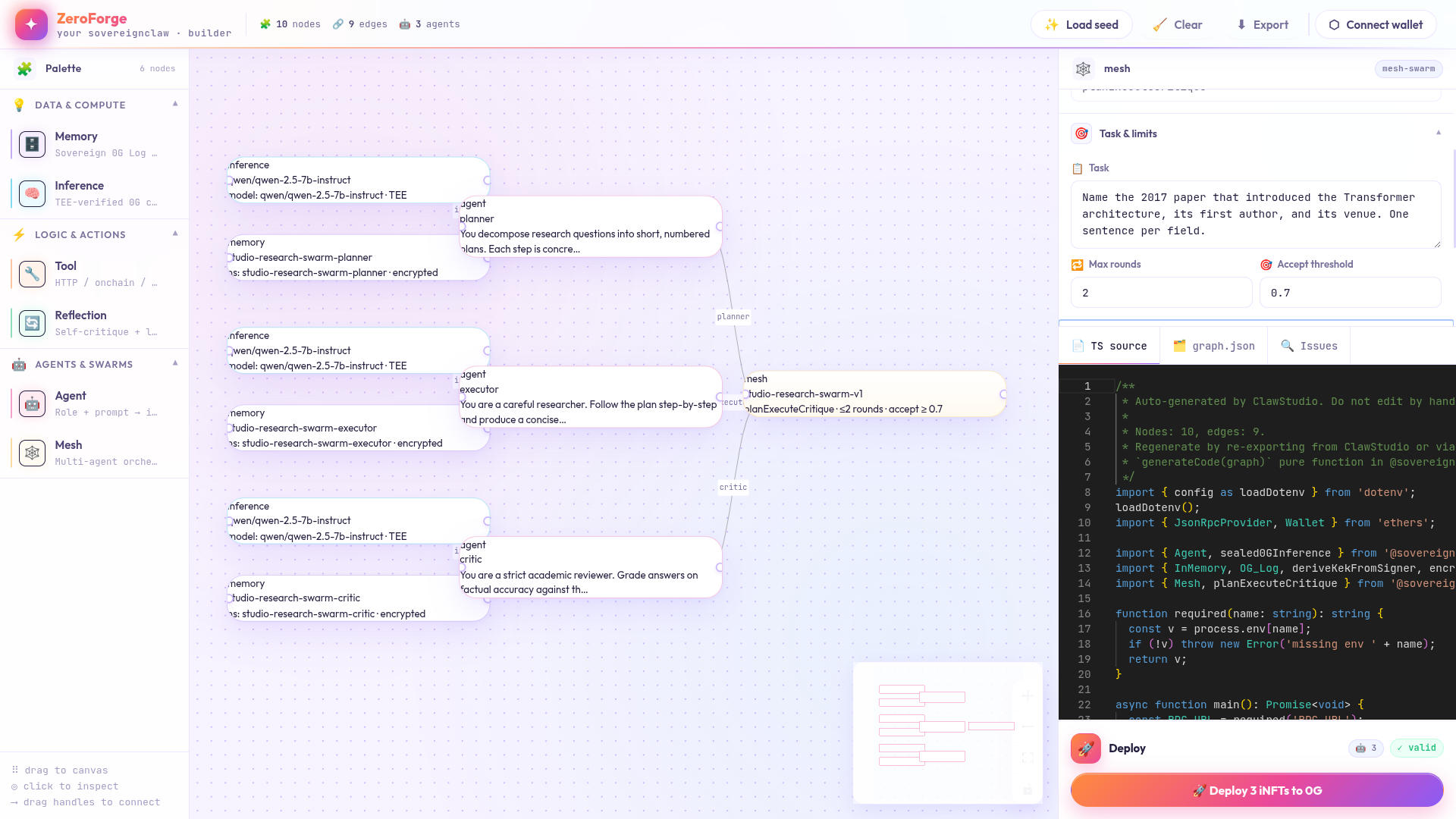Click the Agents & Swarms robot icon
The width and height of the screenshot is (1456, 819).
pos(19,365)
